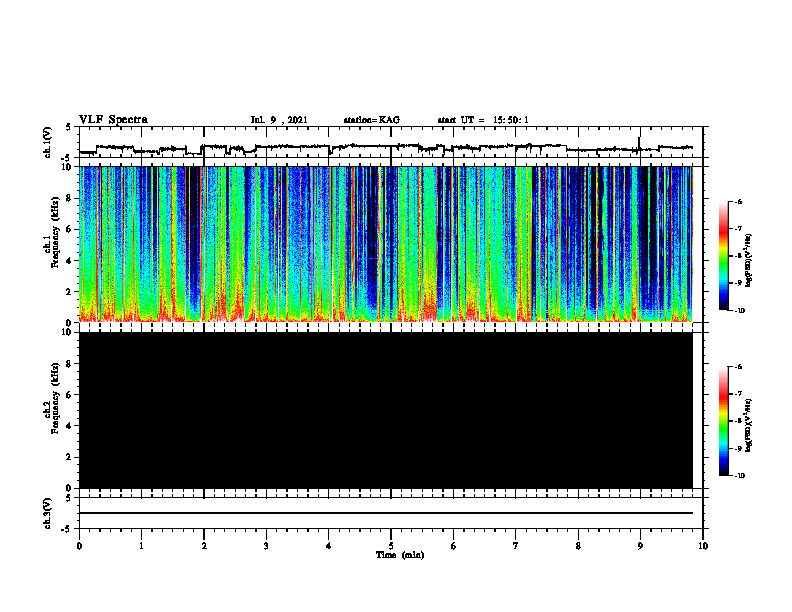Click inside the colorful ch.1 spectrogram panel
The image size is (792, 612).
pos(386,244)
